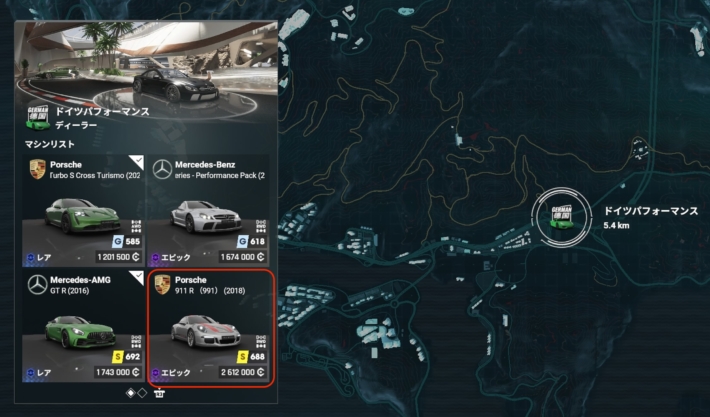Screen dimensions: 710x417
Task: Click the controller icon beside the page dots
Action: [x=159, y=393]
